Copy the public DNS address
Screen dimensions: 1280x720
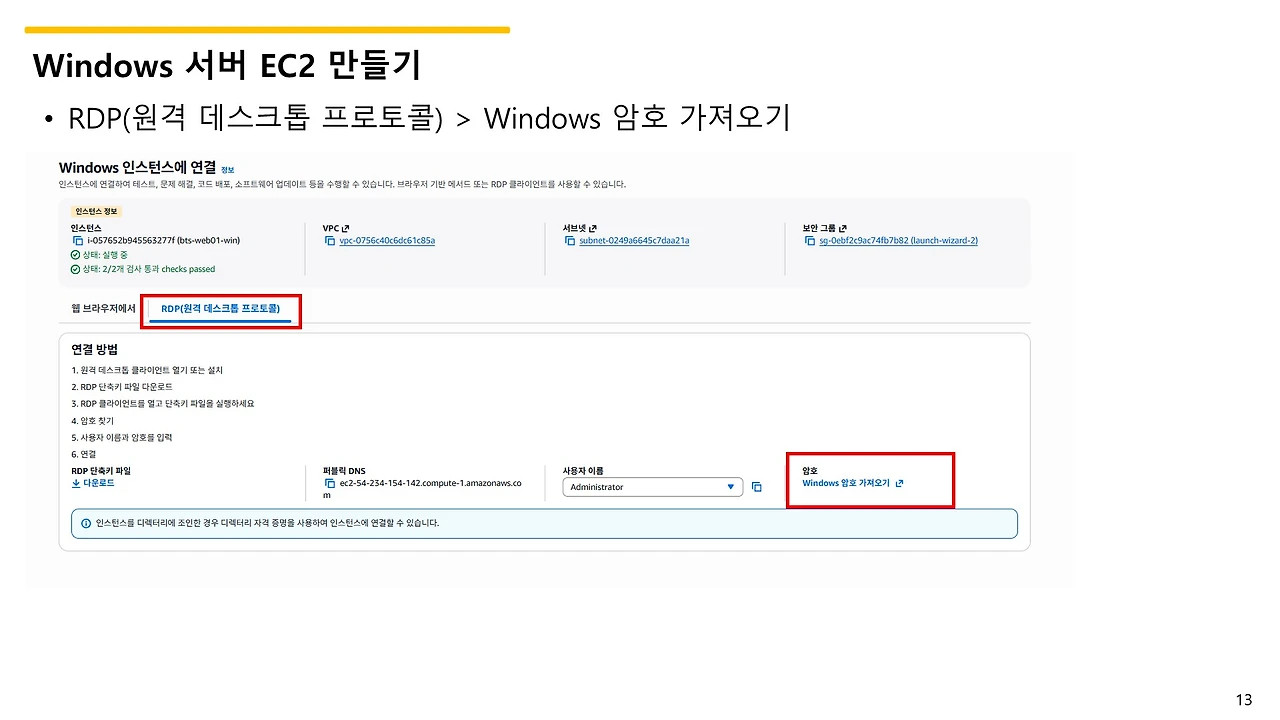pos(330,483)
